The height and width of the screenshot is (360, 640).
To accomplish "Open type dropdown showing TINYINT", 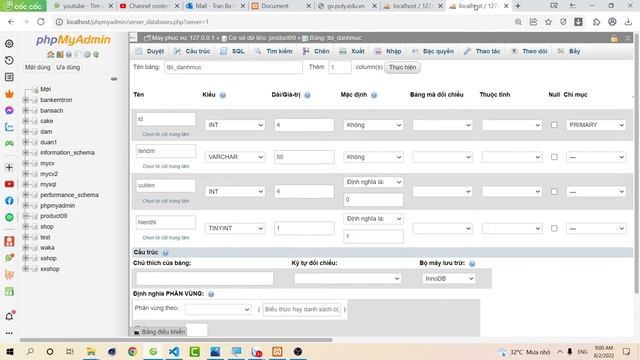I will coord(235,228).
